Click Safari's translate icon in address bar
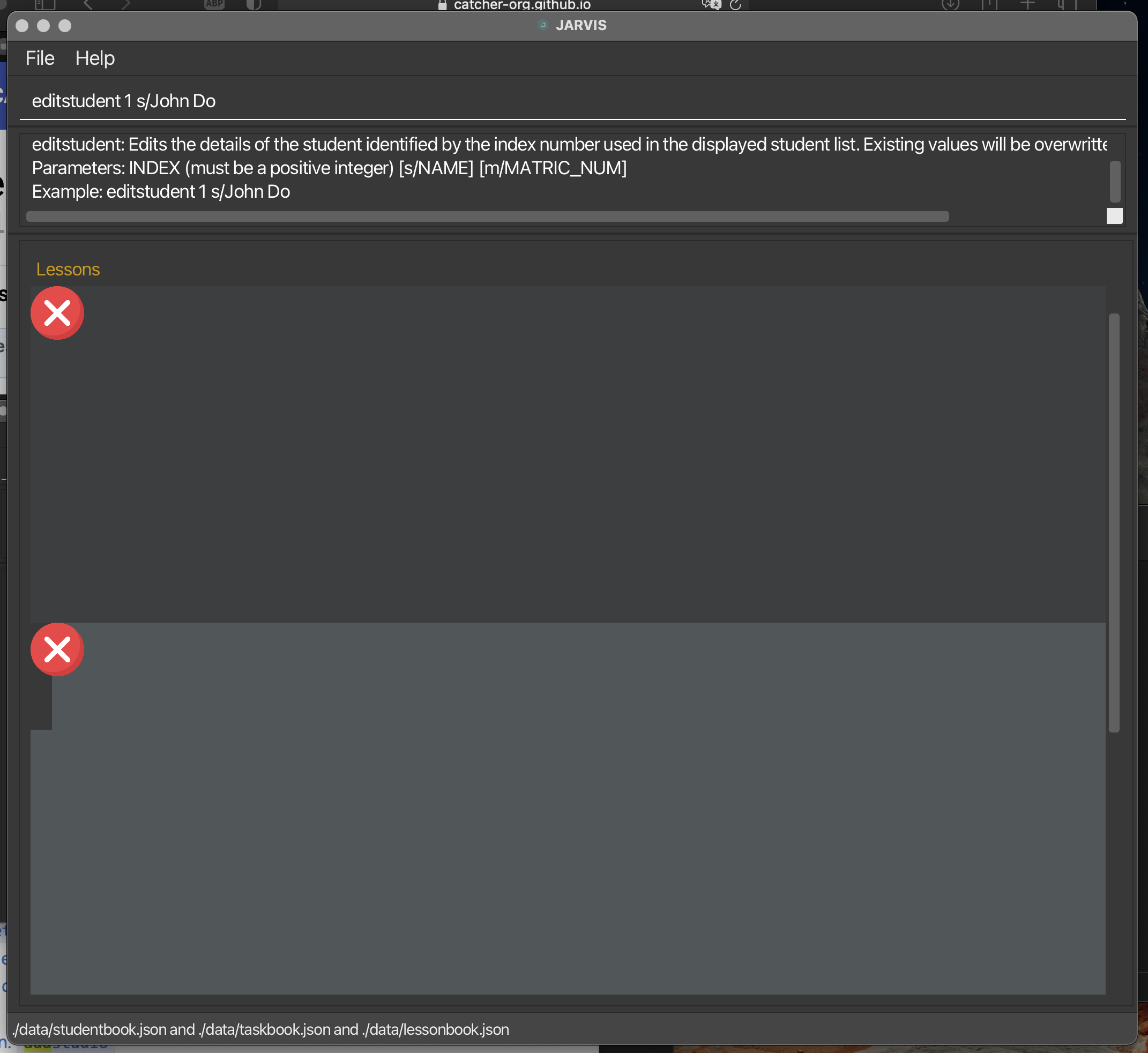This screenshot has width=1148, height=1053. coord(711,5)
